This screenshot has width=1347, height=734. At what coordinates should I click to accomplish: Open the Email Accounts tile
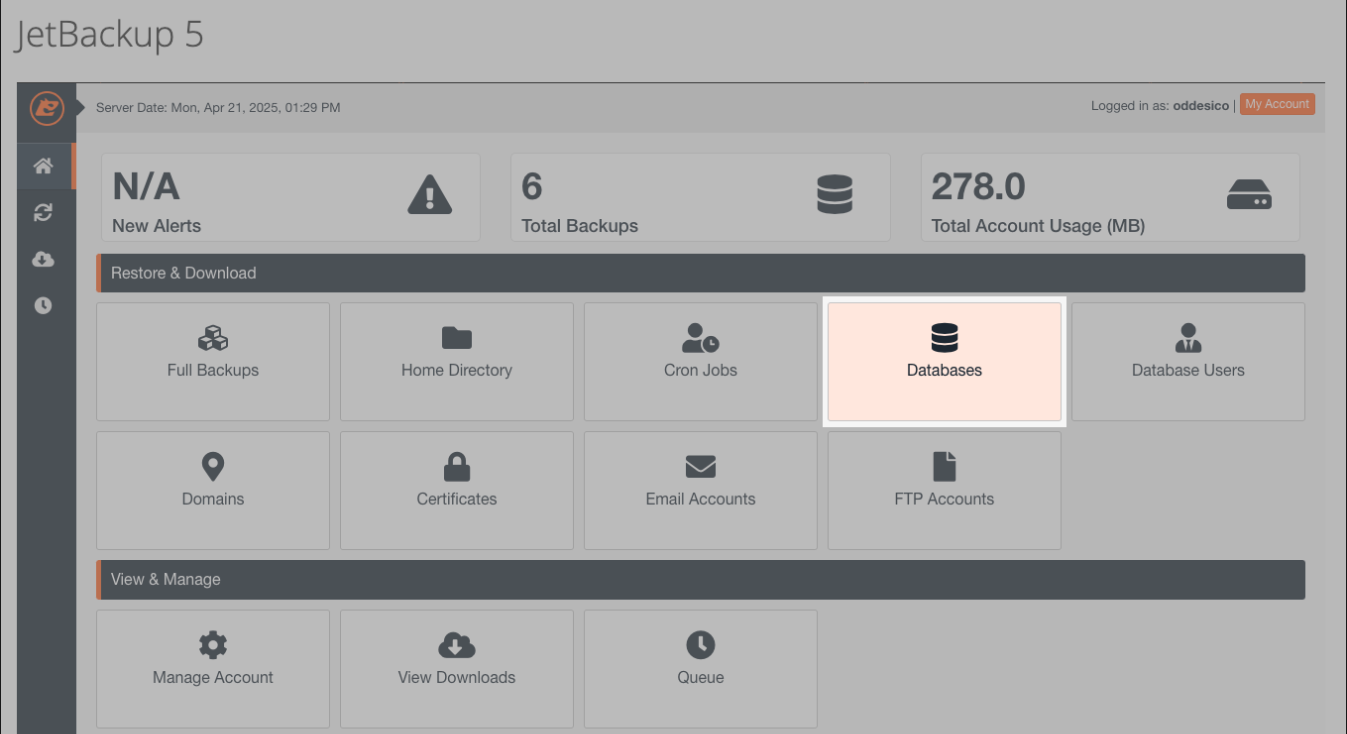(x=701, y=490)
